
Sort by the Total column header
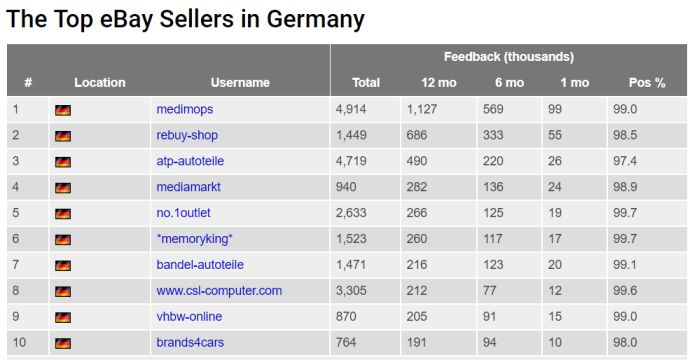click(x=366, y=82)
